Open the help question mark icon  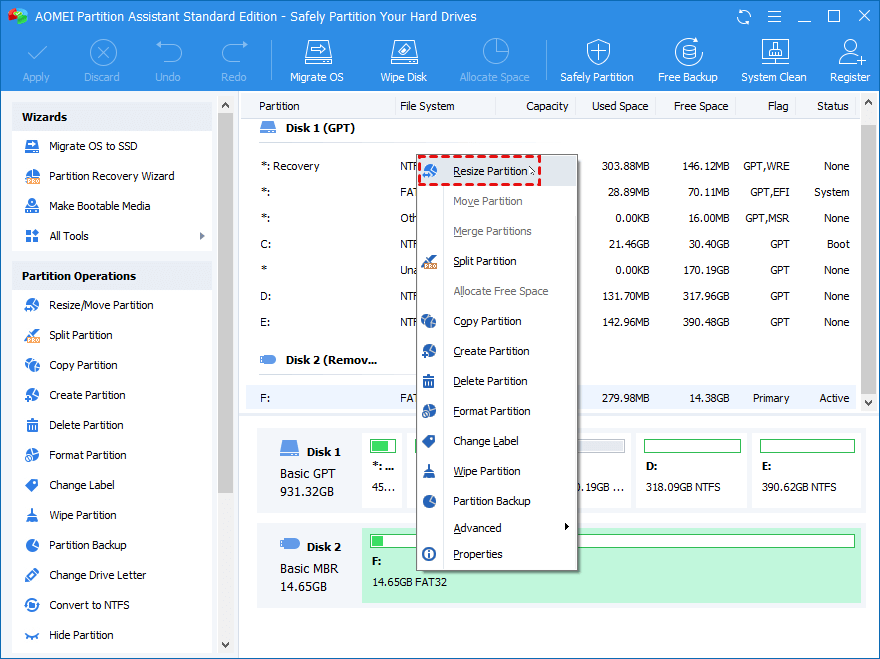click(x=773, y=17)
